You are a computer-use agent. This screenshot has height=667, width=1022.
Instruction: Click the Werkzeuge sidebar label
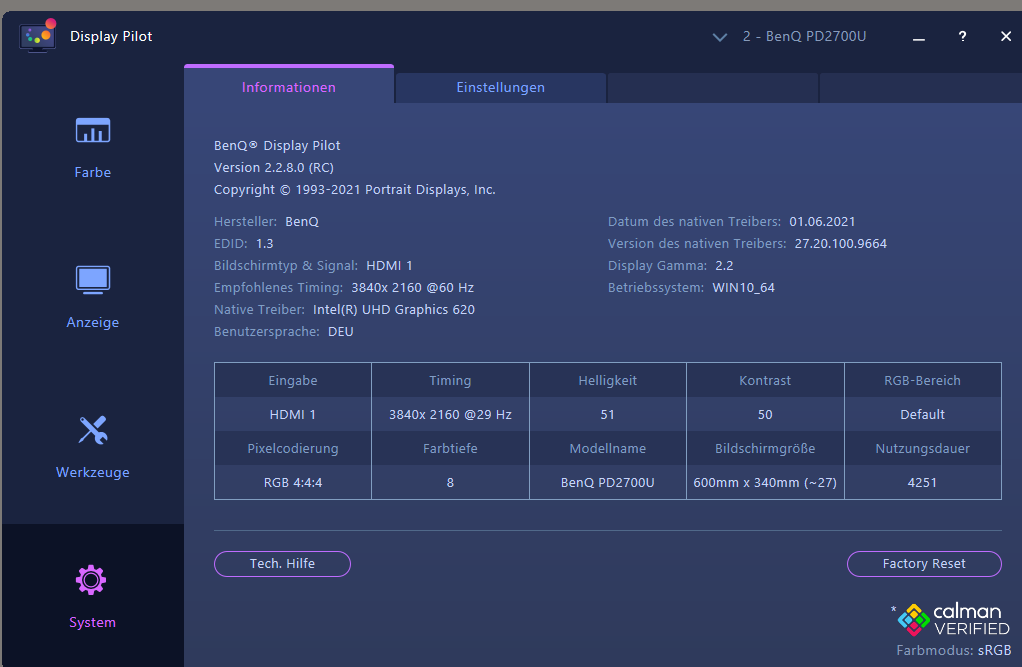click(x=93, y=473)
